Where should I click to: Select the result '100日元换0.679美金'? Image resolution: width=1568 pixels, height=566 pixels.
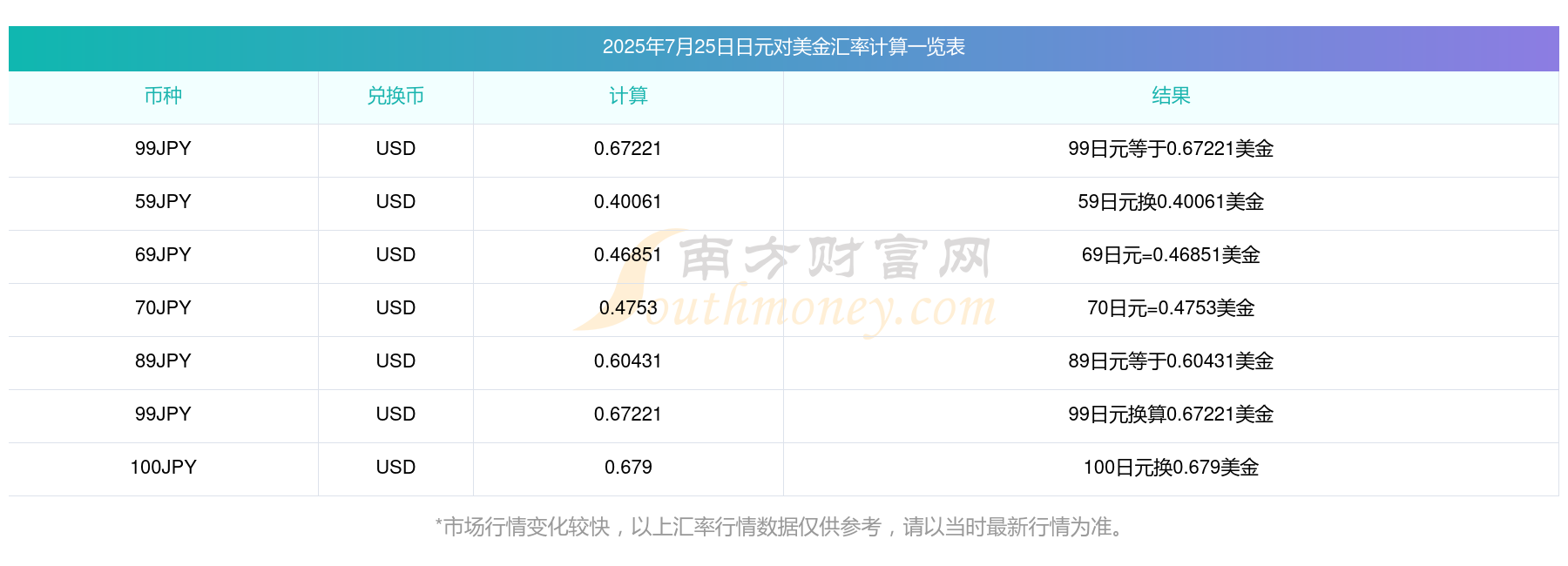point(1171,468)
